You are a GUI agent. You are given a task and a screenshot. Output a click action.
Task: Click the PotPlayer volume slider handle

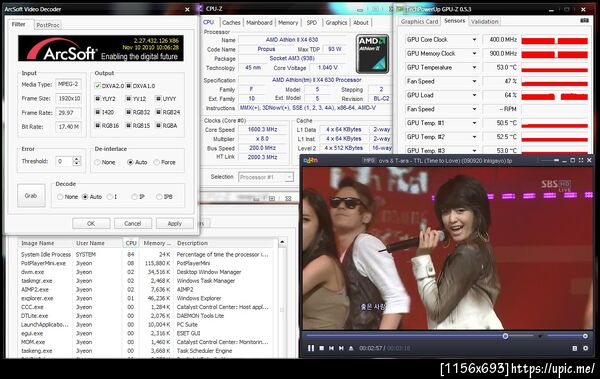(x=585, y=336)
